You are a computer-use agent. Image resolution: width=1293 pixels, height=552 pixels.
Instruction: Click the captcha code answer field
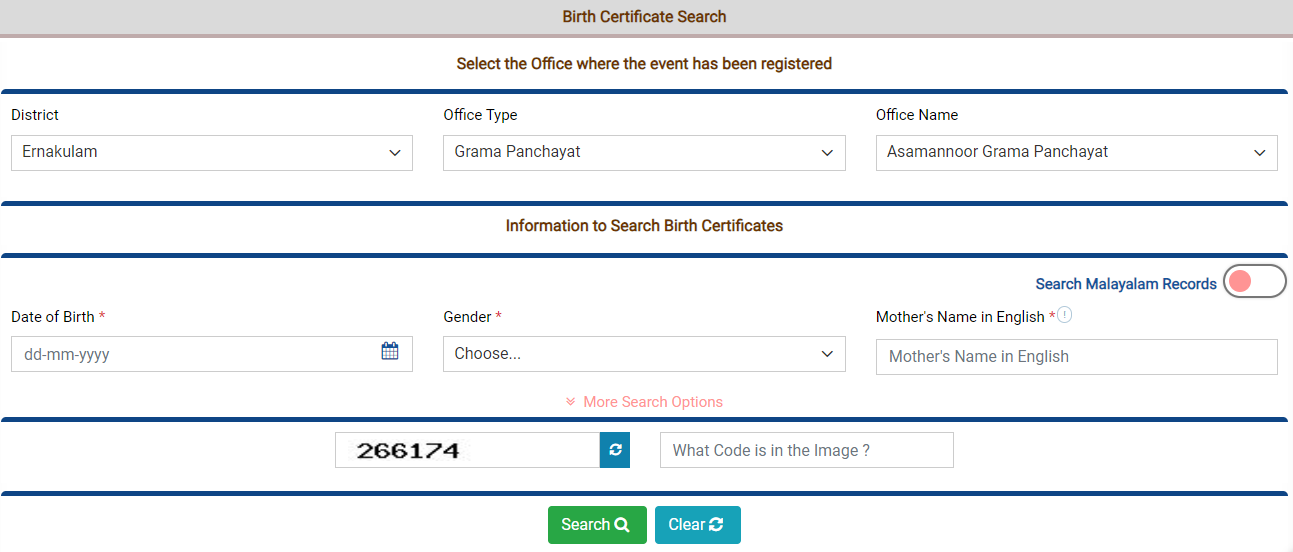807,450
